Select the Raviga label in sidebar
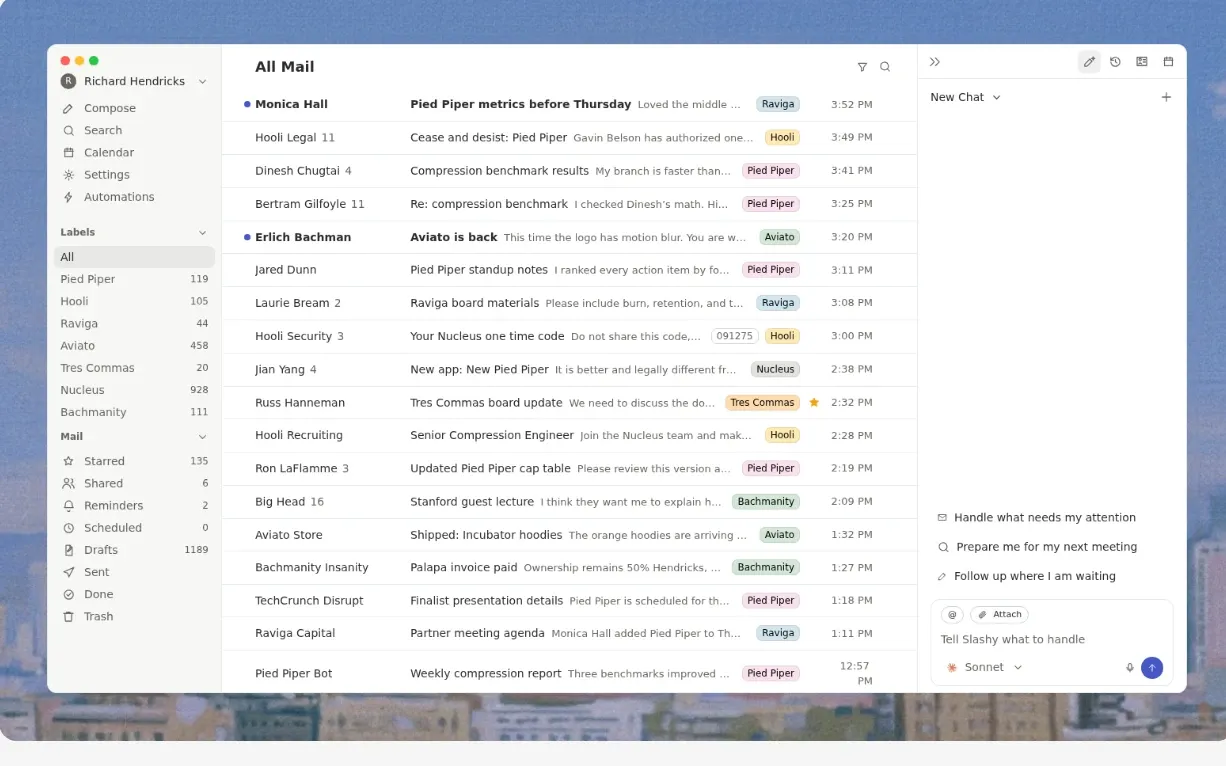 (x=134, y=323)
